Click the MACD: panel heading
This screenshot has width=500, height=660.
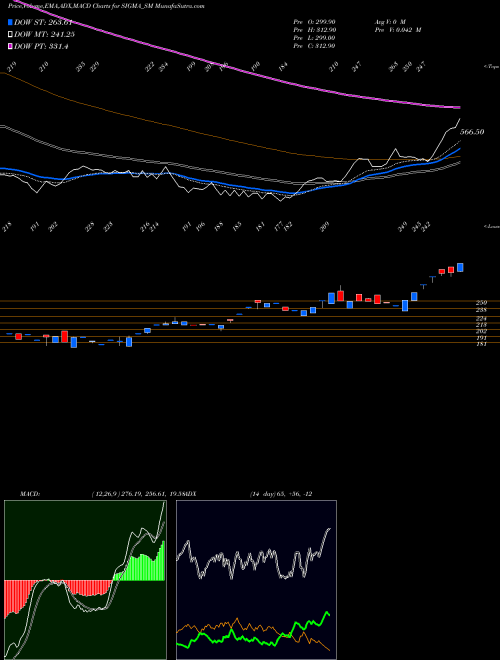coord(29,494)
